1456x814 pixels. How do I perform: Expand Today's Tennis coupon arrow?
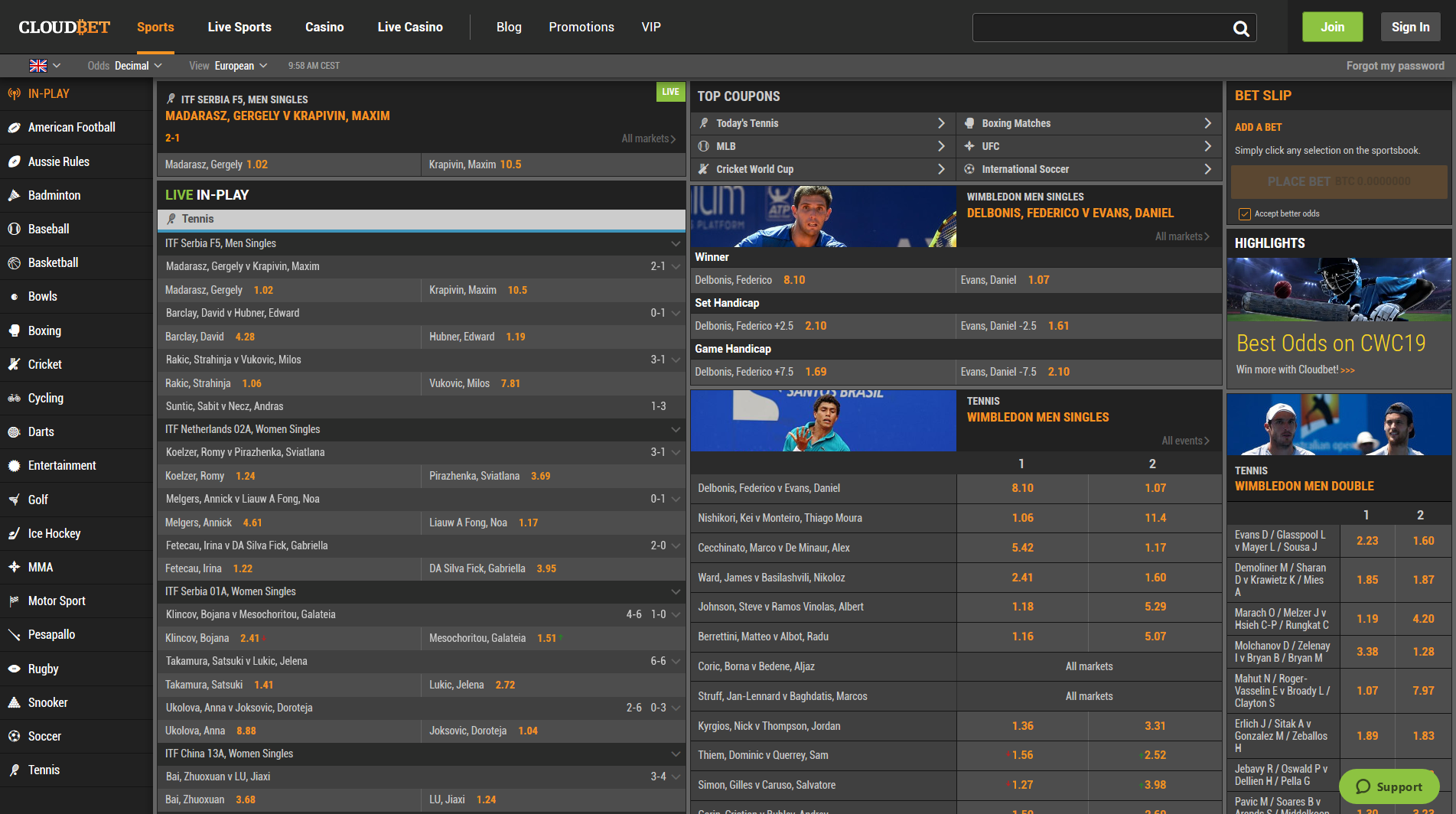pos(941,123)
